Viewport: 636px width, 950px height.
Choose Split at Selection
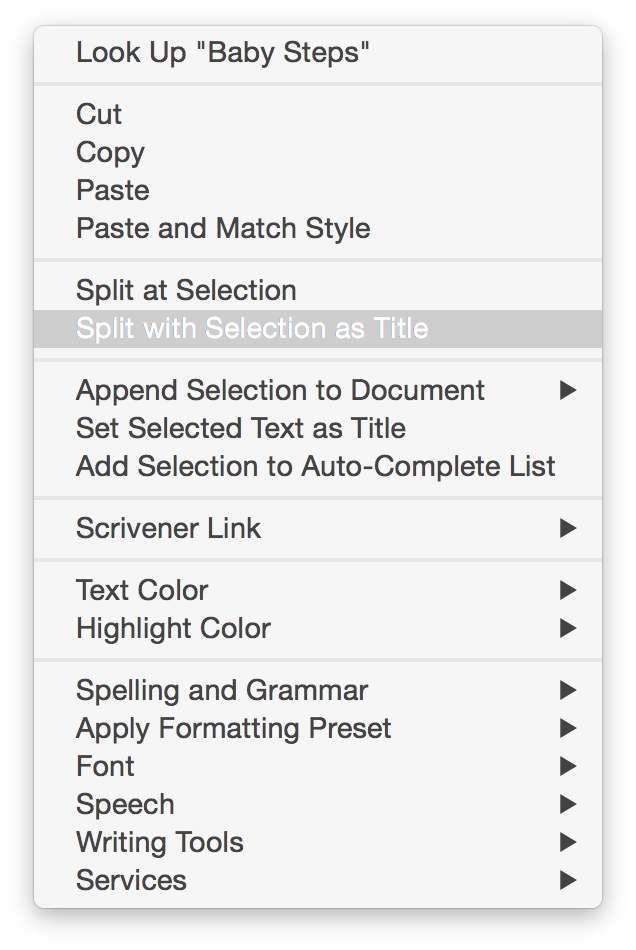tap(186, 291)
